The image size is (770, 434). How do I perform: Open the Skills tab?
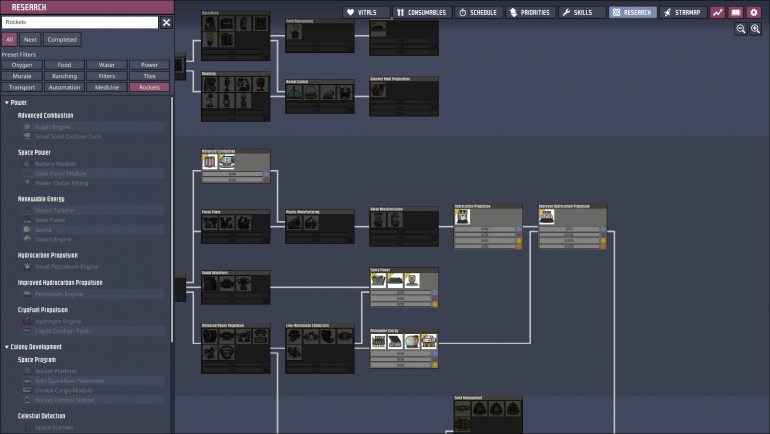582,12
